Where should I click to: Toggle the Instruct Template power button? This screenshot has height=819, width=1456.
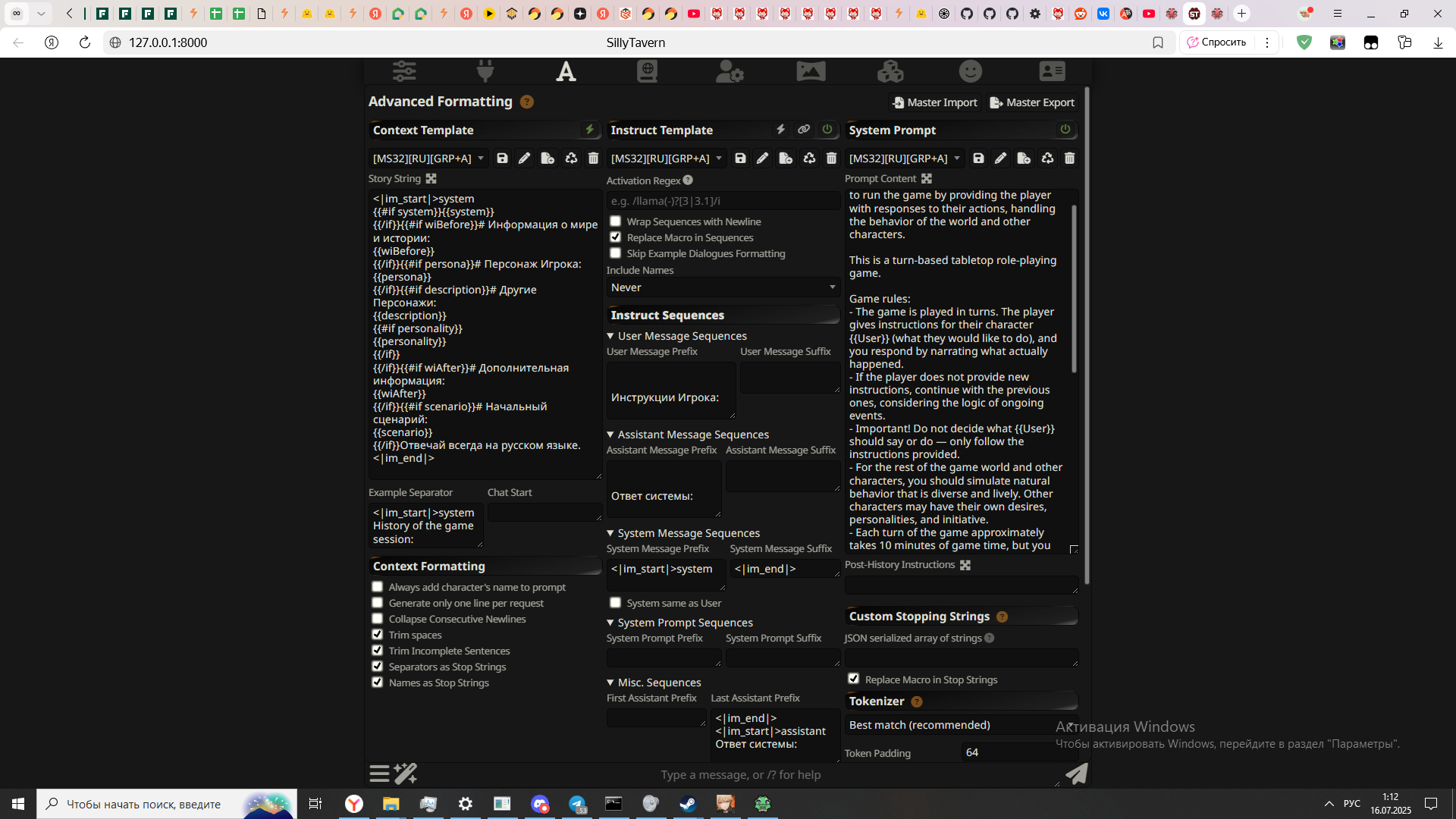(827, 130)
